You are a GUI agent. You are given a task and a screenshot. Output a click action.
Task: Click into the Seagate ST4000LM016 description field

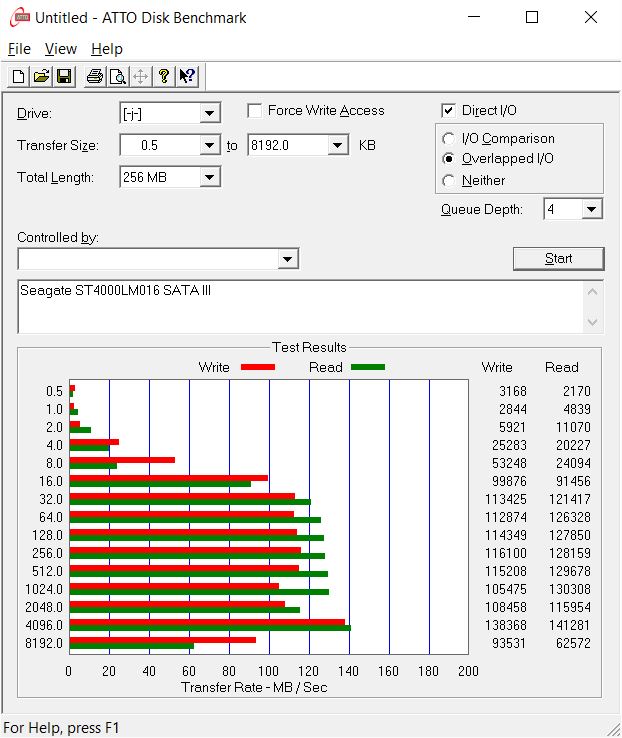[x=300, y=307]
